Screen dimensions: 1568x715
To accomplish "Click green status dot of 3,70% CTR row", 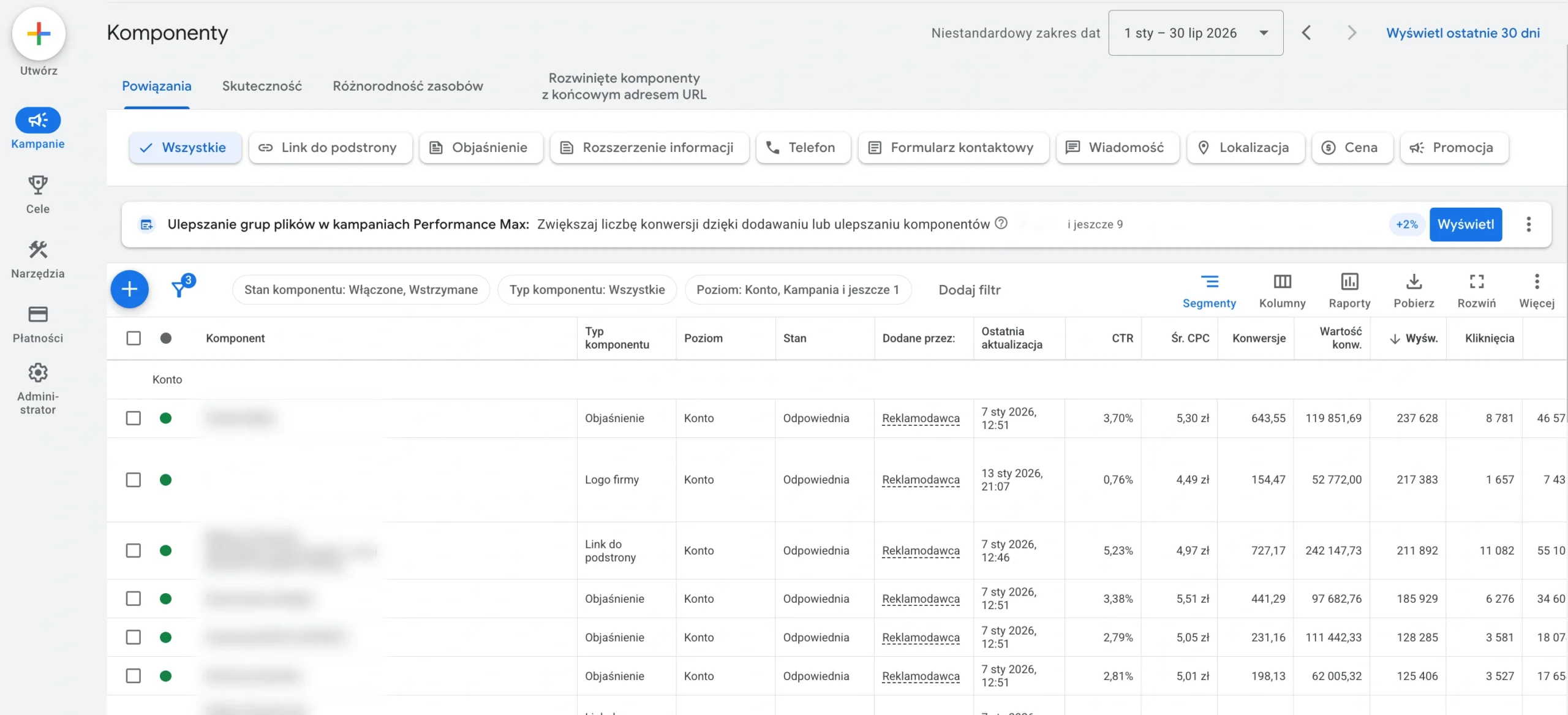I will point(165,418).
